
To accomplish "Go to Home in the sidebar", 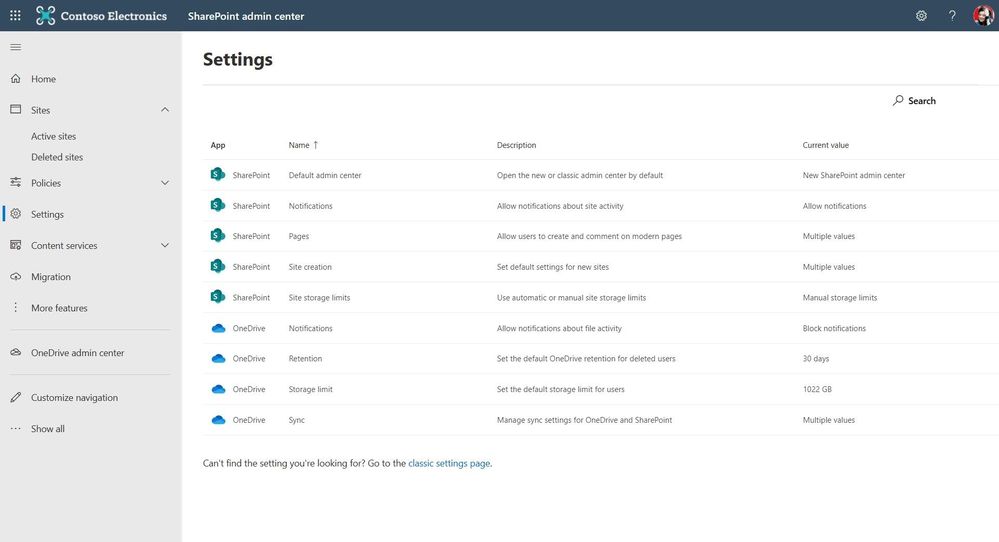I will tap(43, 79).
